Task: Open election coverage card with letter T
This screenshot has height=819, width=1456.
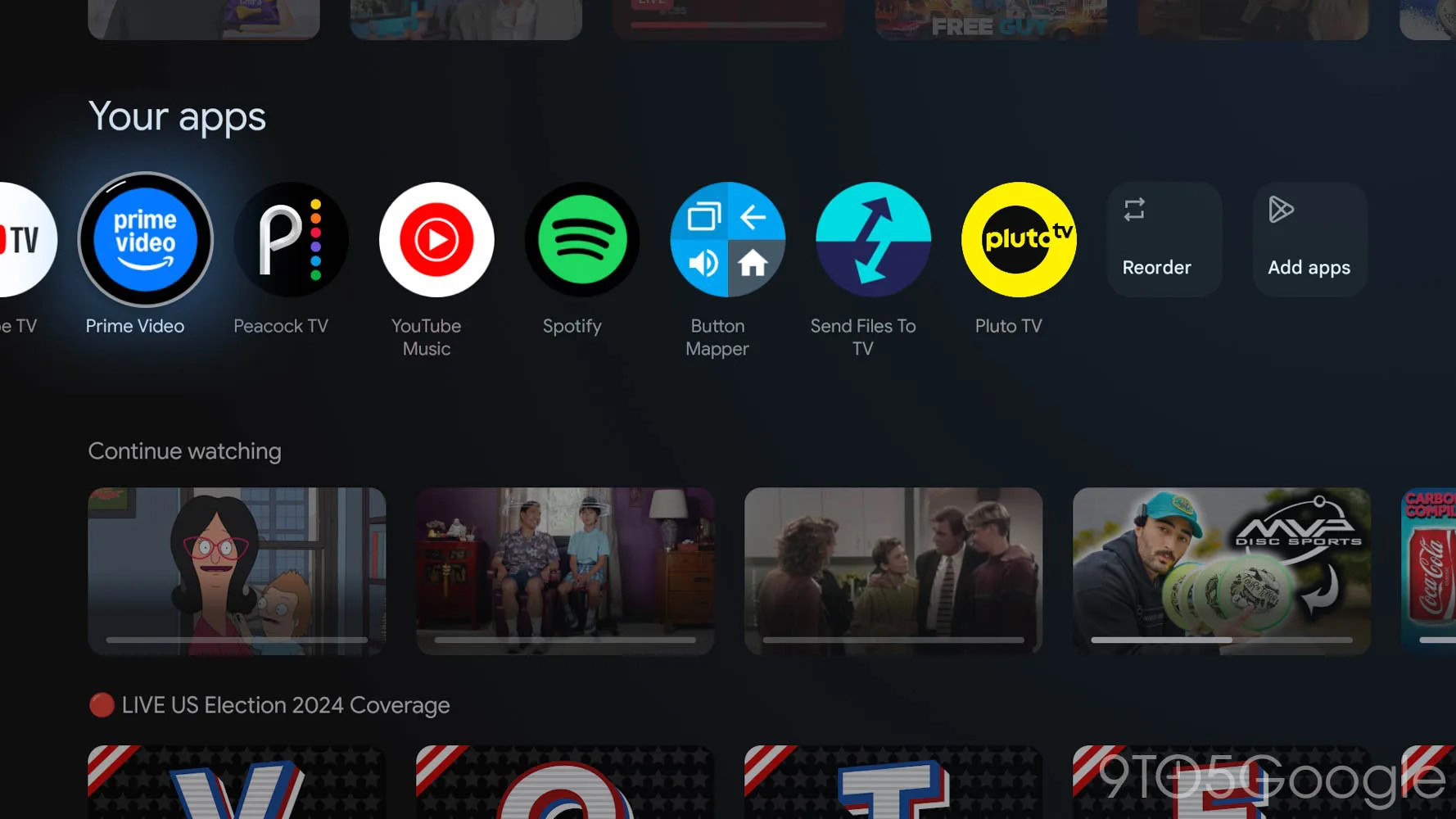Action: click(x=893, y=782)
